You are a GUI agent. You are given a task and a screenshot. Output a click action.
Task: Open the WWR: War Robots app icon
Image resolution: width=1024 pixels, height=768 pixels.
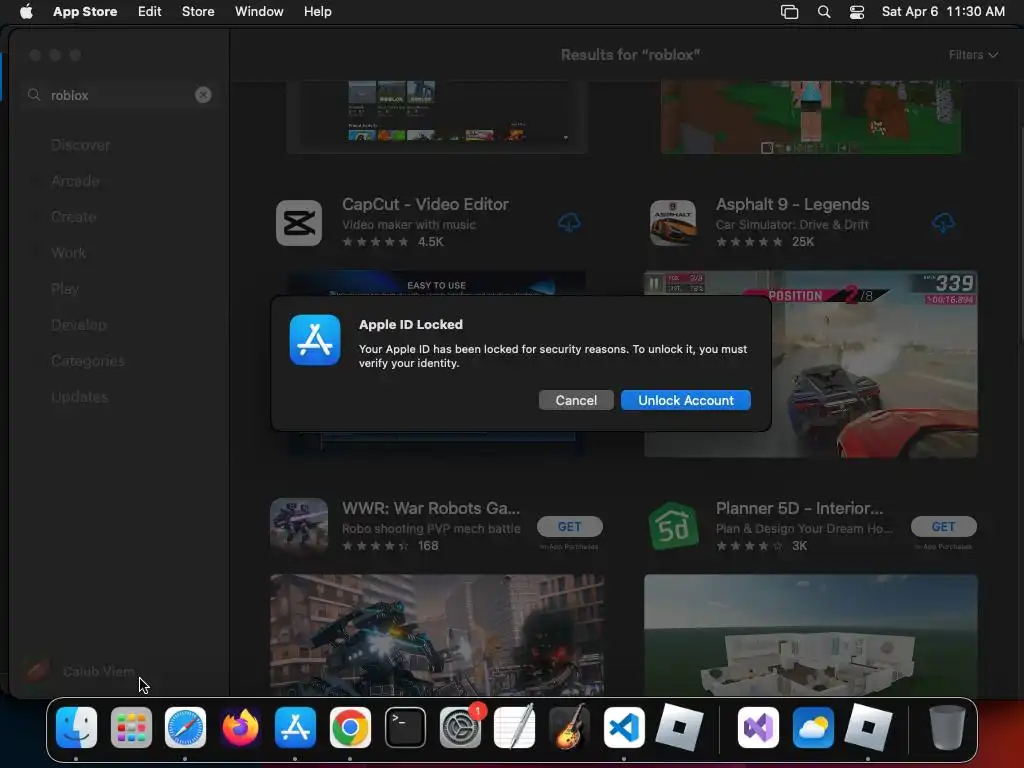pos(299,526)
